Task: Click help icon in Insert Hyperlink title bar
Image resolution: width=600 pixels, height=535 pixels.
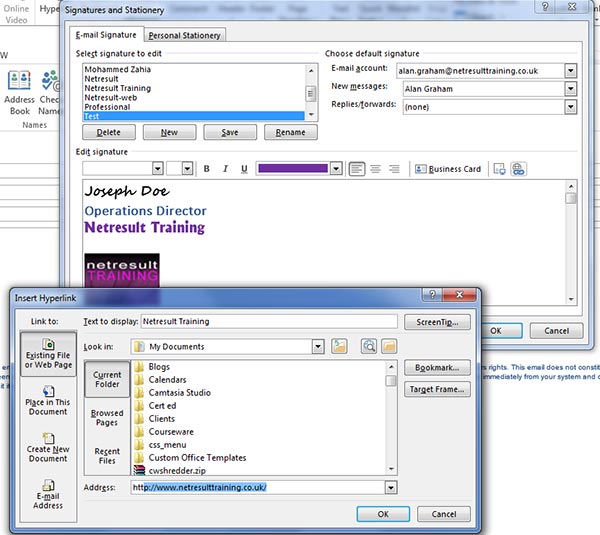Action: [432, 294]
